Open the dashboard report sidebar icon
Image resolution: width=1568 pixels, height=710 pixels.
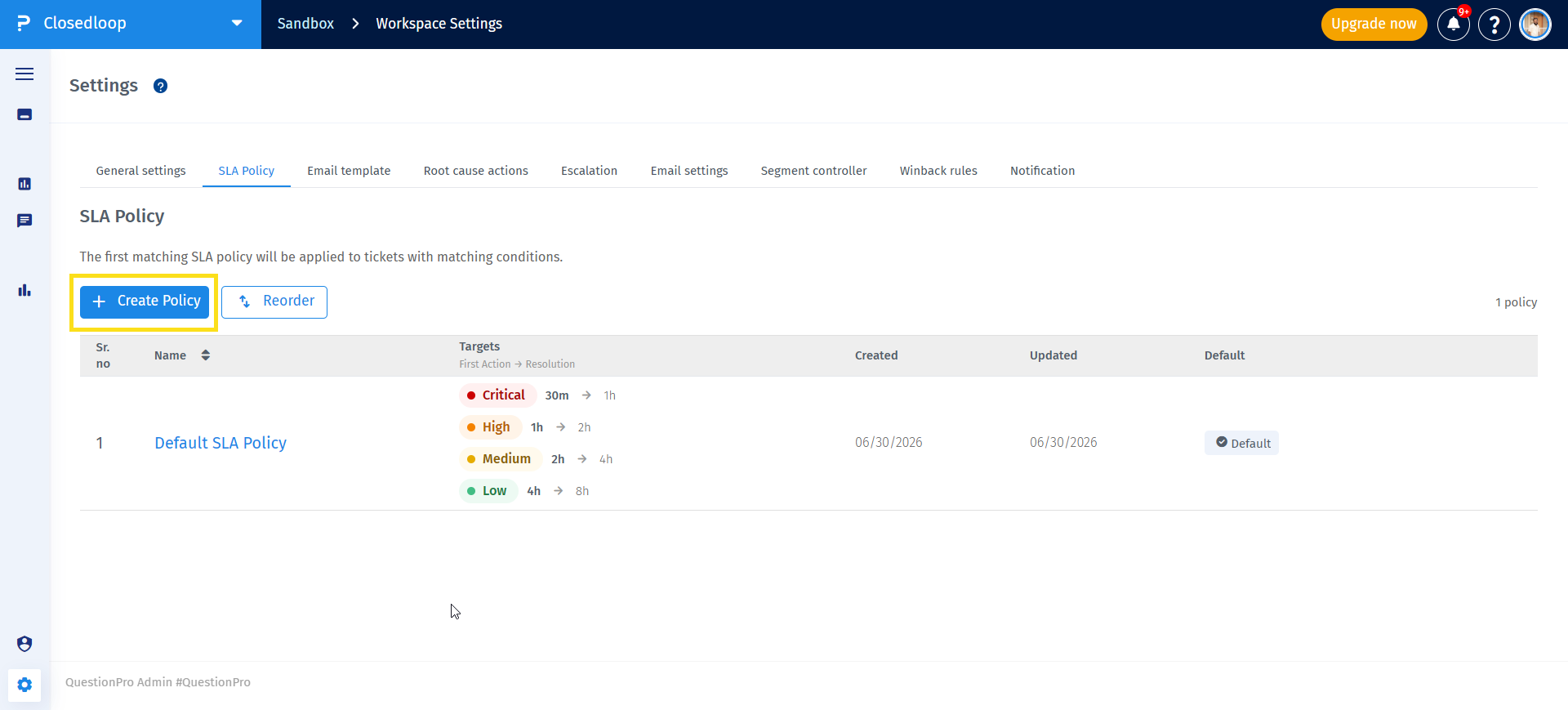[x=24, y=184]
